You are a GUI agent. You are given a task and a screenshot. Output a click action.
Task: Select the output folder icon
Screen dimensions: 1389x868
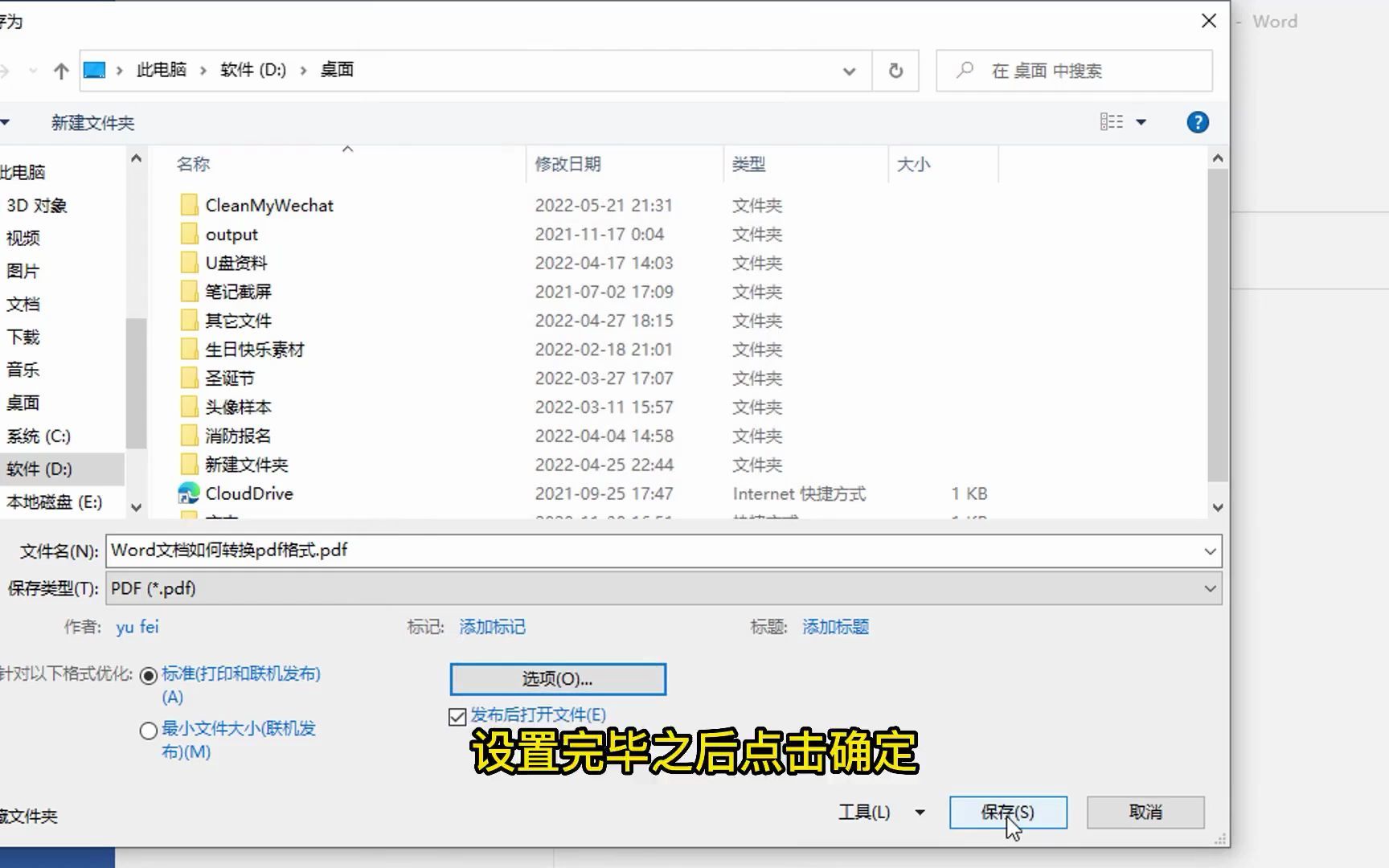tap(189, 234)
